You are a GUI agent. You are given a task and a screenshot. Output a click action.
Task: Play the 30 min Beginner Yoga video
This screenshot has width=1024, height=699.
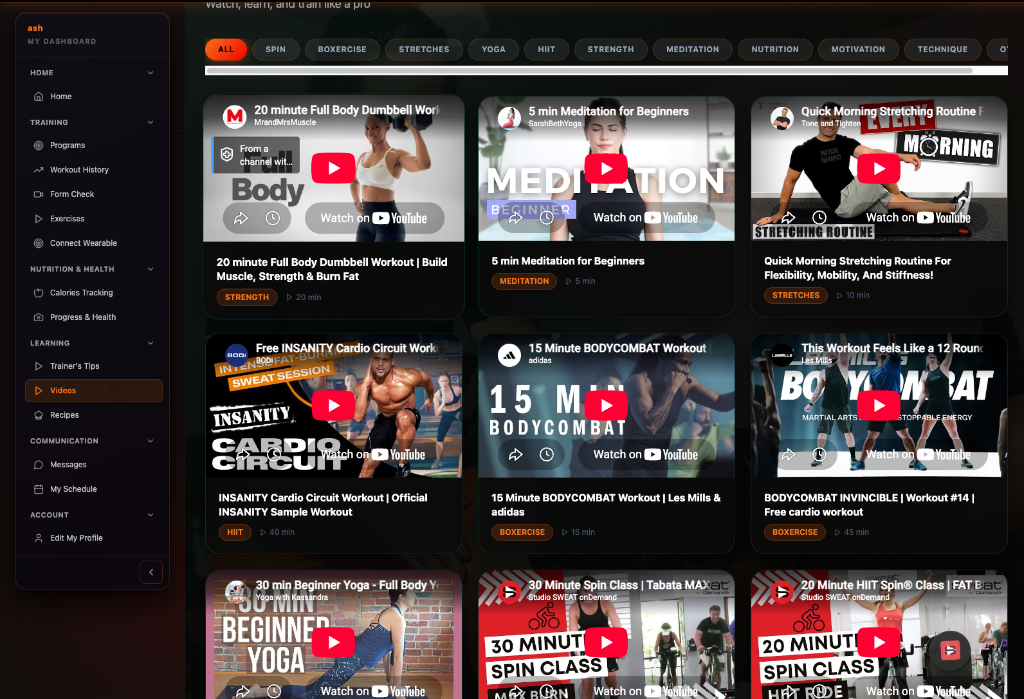333,642
